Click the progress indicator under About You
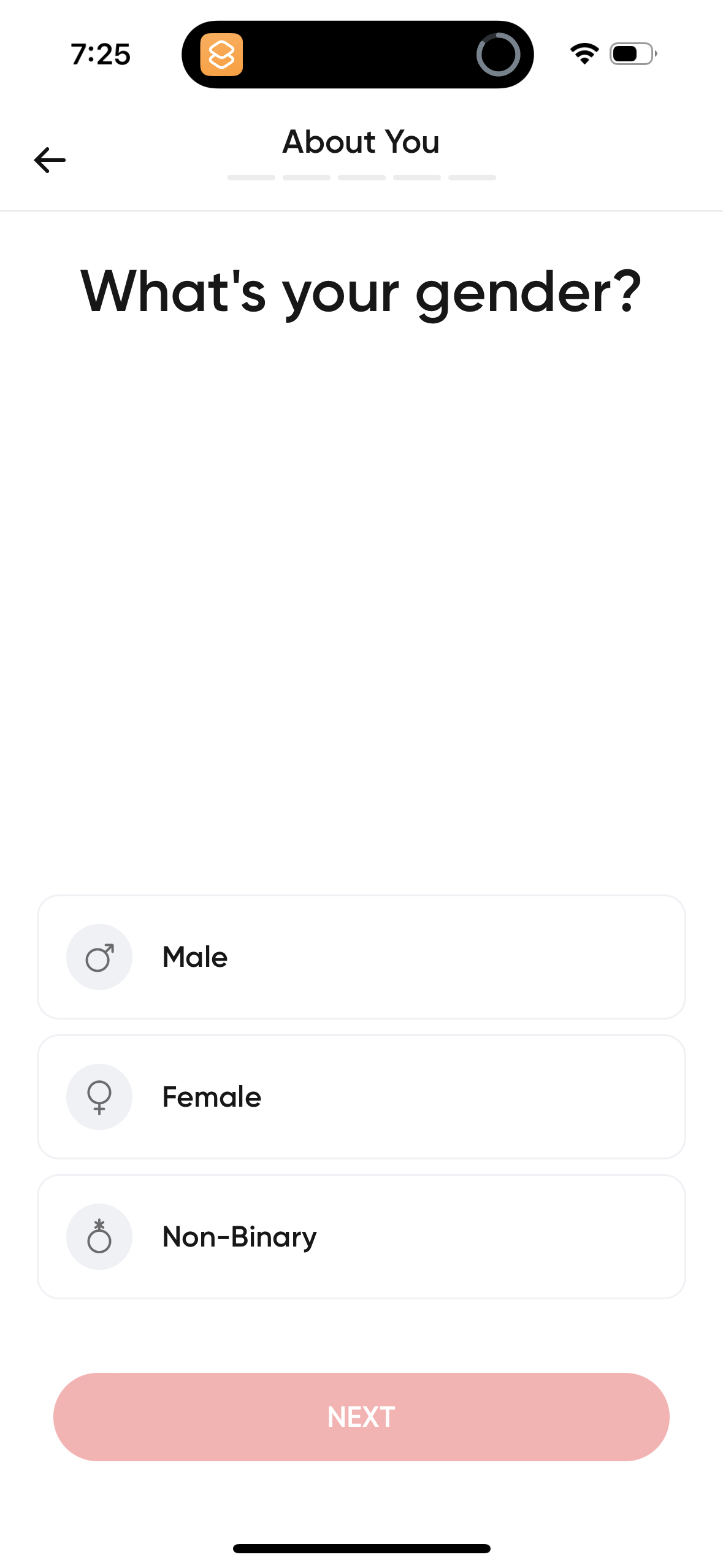This screenshot has width=723, height=1568. click(361, 178)
